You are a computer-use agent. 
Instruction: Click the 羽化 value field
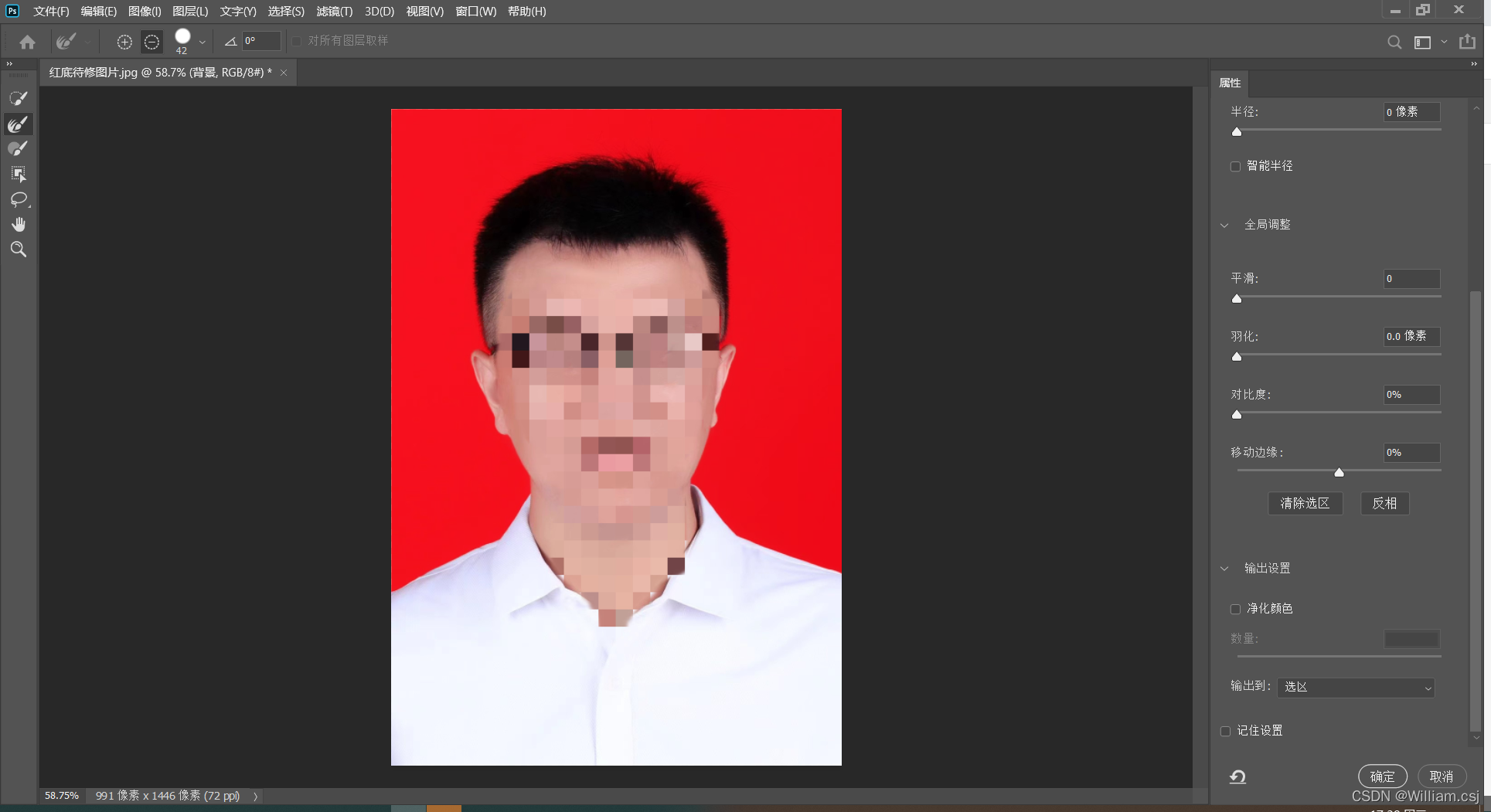[x=1411, y=336]
